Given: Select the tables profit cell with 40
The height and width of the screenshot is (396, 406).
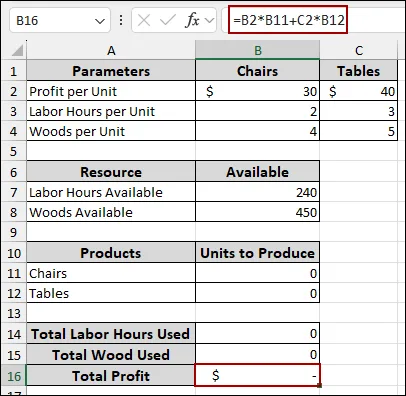Looking at the screenshot, I should tap(359, 91).
